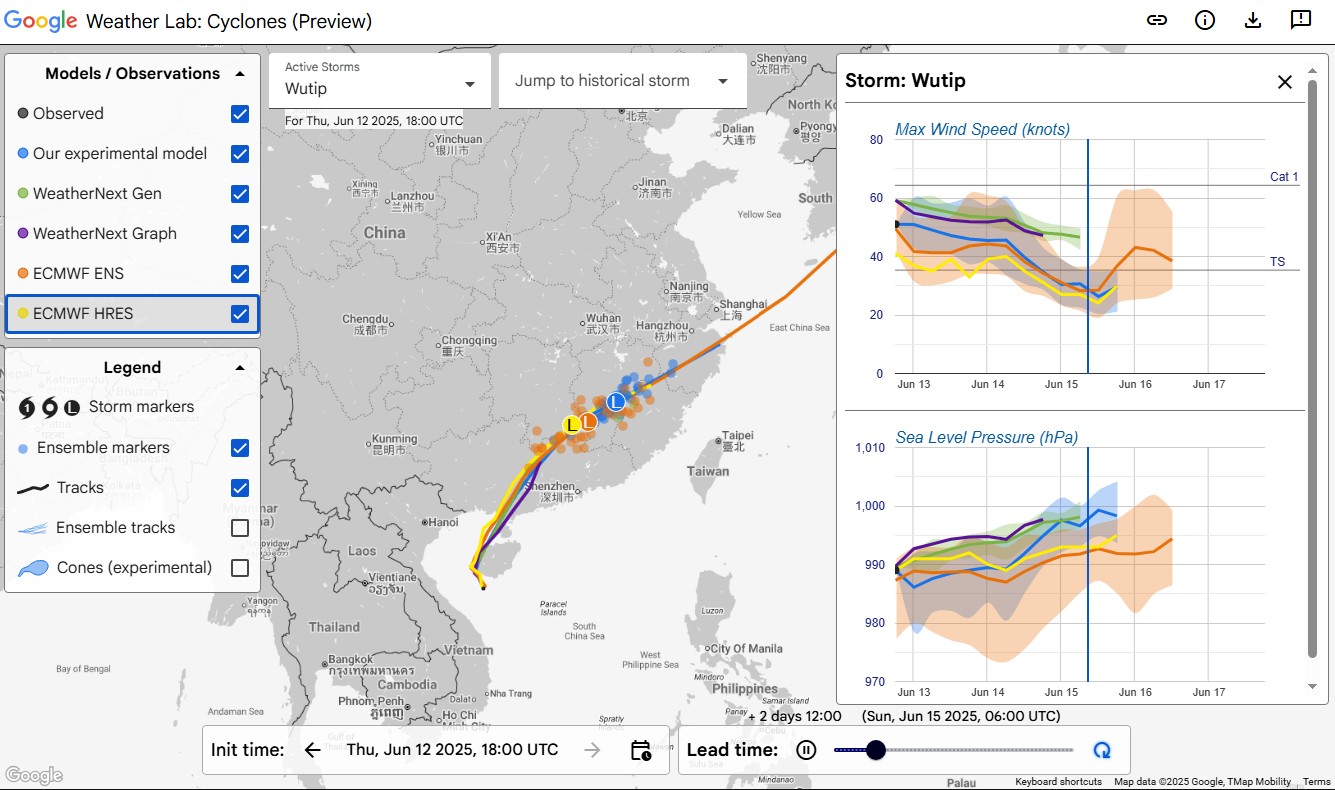Click Max Wind Speed (knots) chart title
Viewport: 1335px width, 790px height.
982,129
